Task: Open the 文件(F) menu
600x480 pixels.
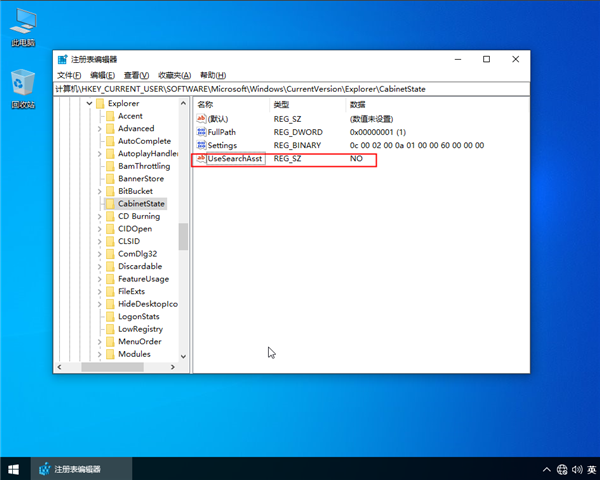Action: point(70,75)
